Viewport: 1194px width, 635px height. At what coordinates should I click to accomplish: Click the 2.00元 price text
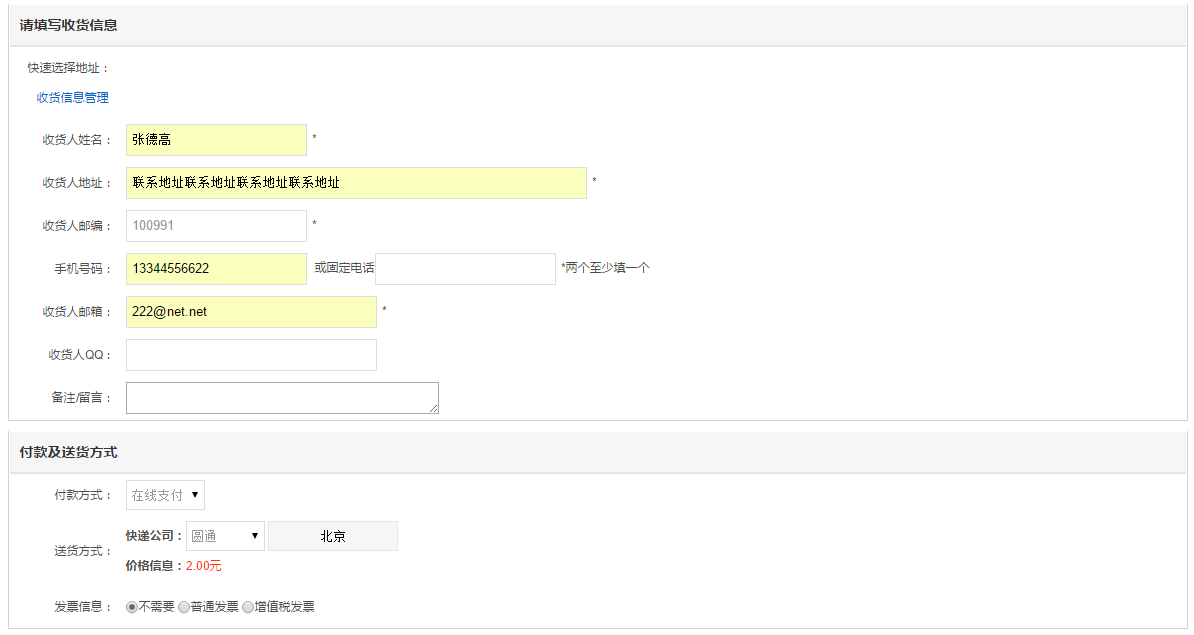coord(204,566)
